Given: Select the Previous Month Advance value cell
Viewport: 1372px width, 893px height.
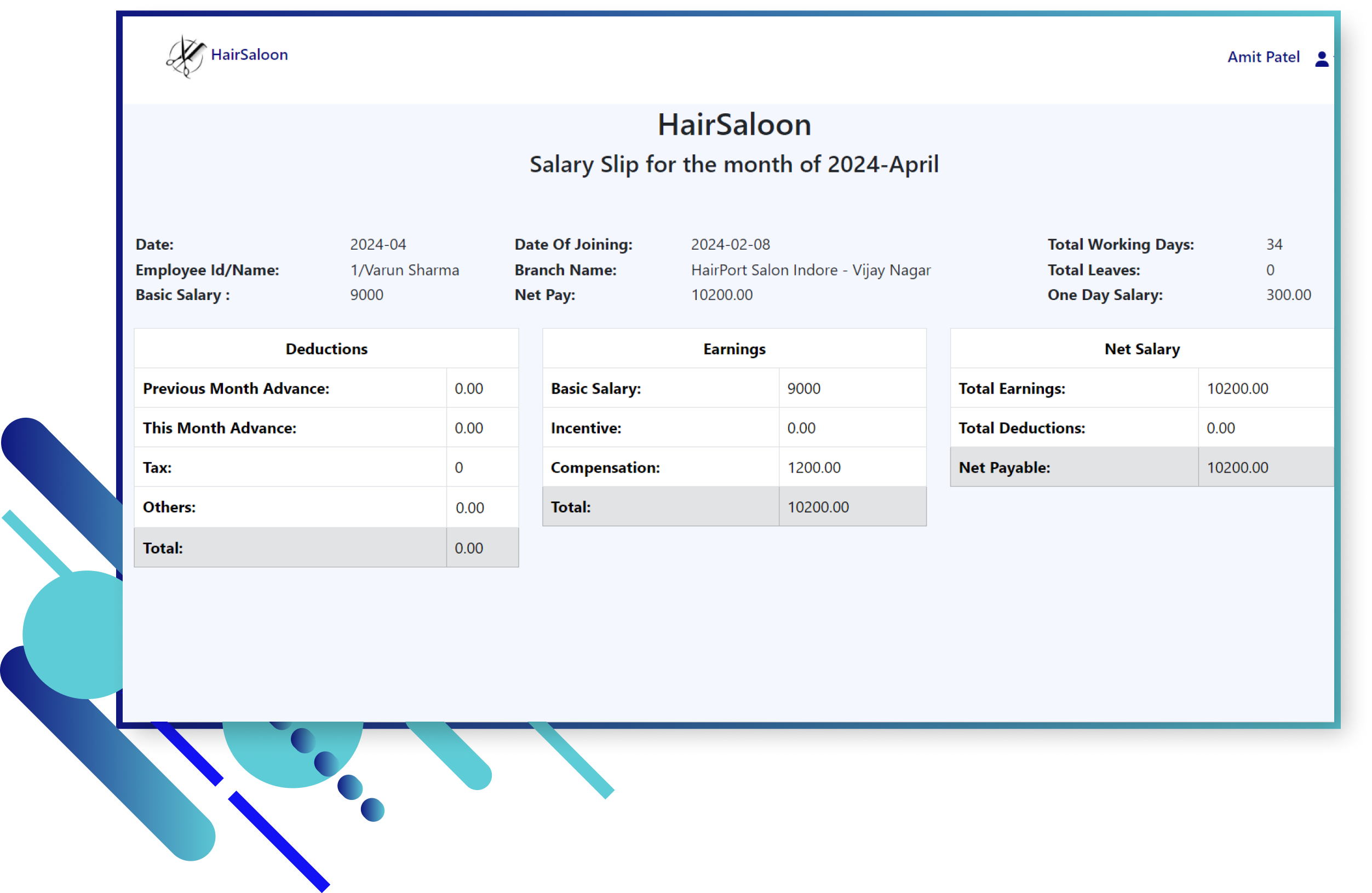Looking at the screenshot, I should [469, 389].
